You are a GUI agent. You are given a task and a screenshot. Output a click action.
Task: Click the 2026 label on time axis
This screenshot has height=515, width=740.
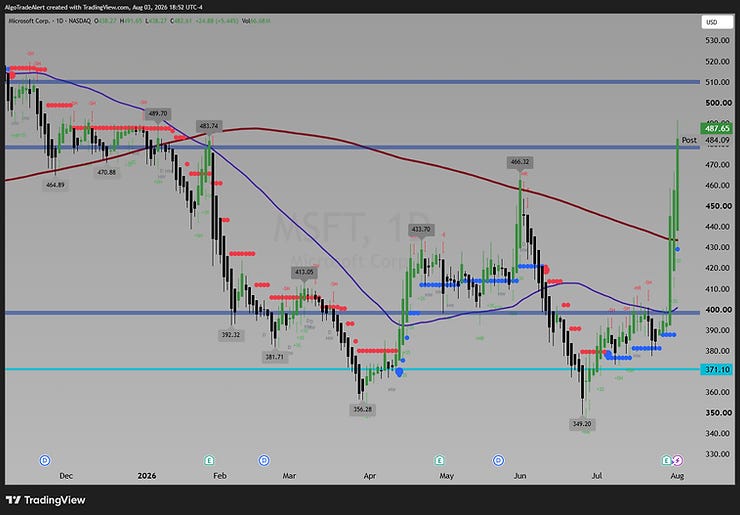pyautogui.click(x=147, y=476)
